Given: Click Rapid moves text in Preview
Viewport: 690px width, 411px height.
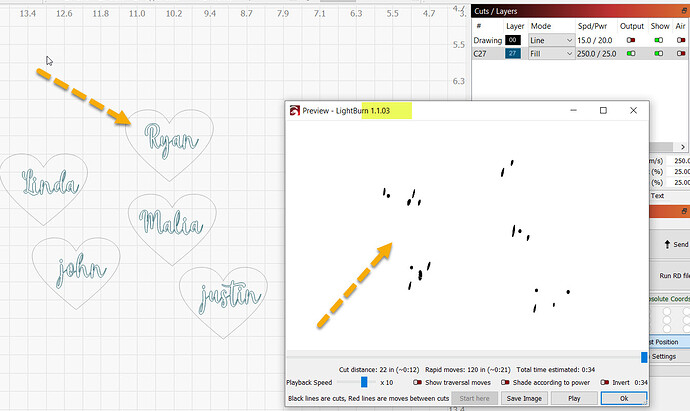Looking at the screenshot, I should [467, 370].
